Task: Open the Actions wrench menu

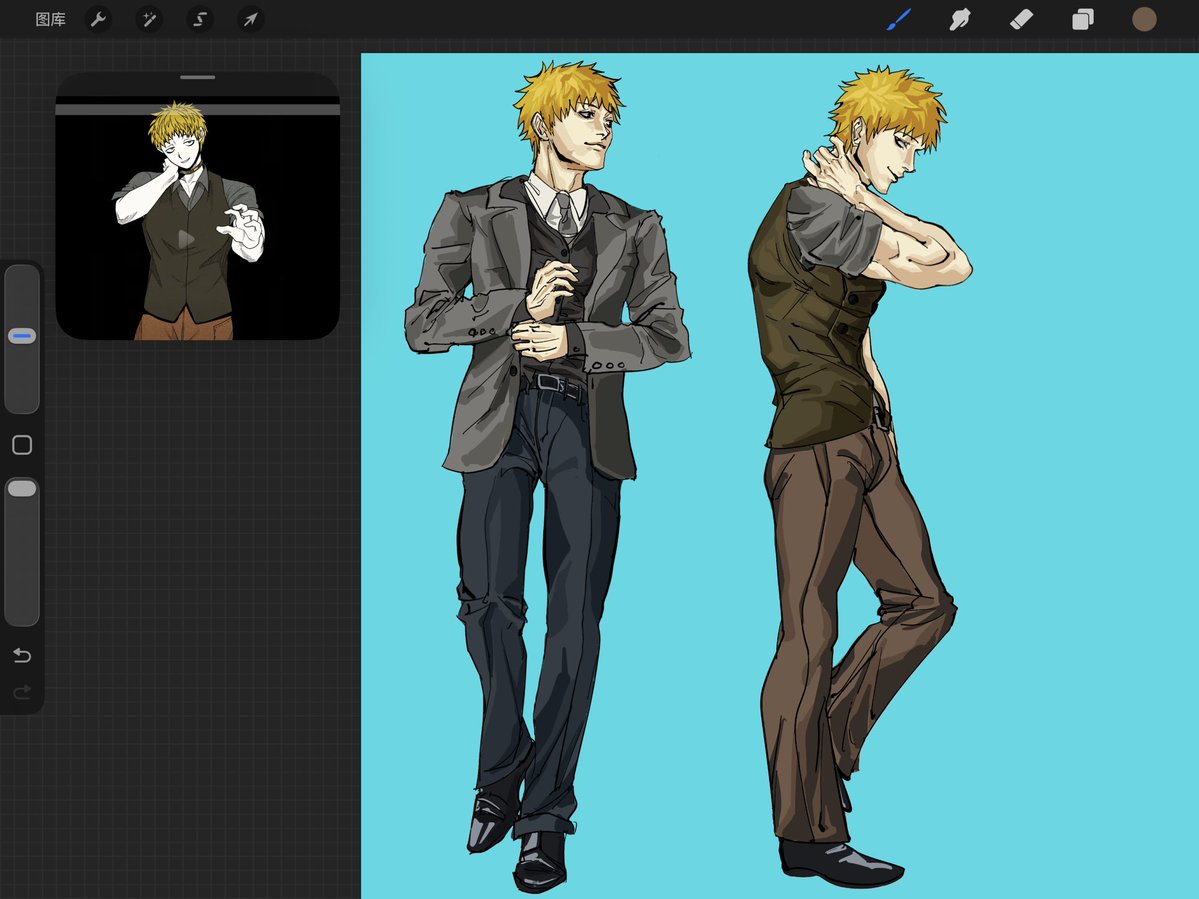Action: pyautogui.click(x=98, y=19)
